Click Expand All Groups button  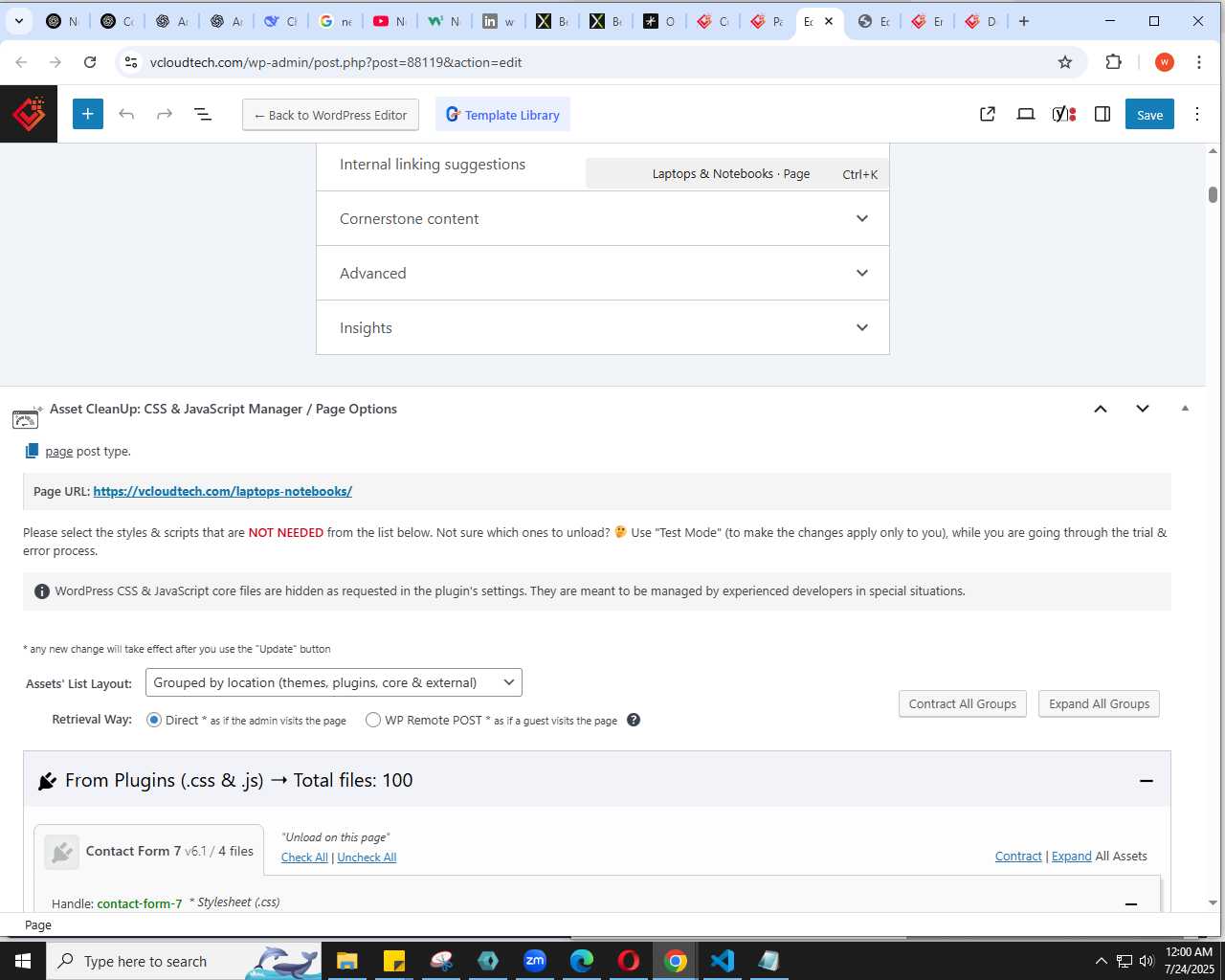tap(1099, 703)
